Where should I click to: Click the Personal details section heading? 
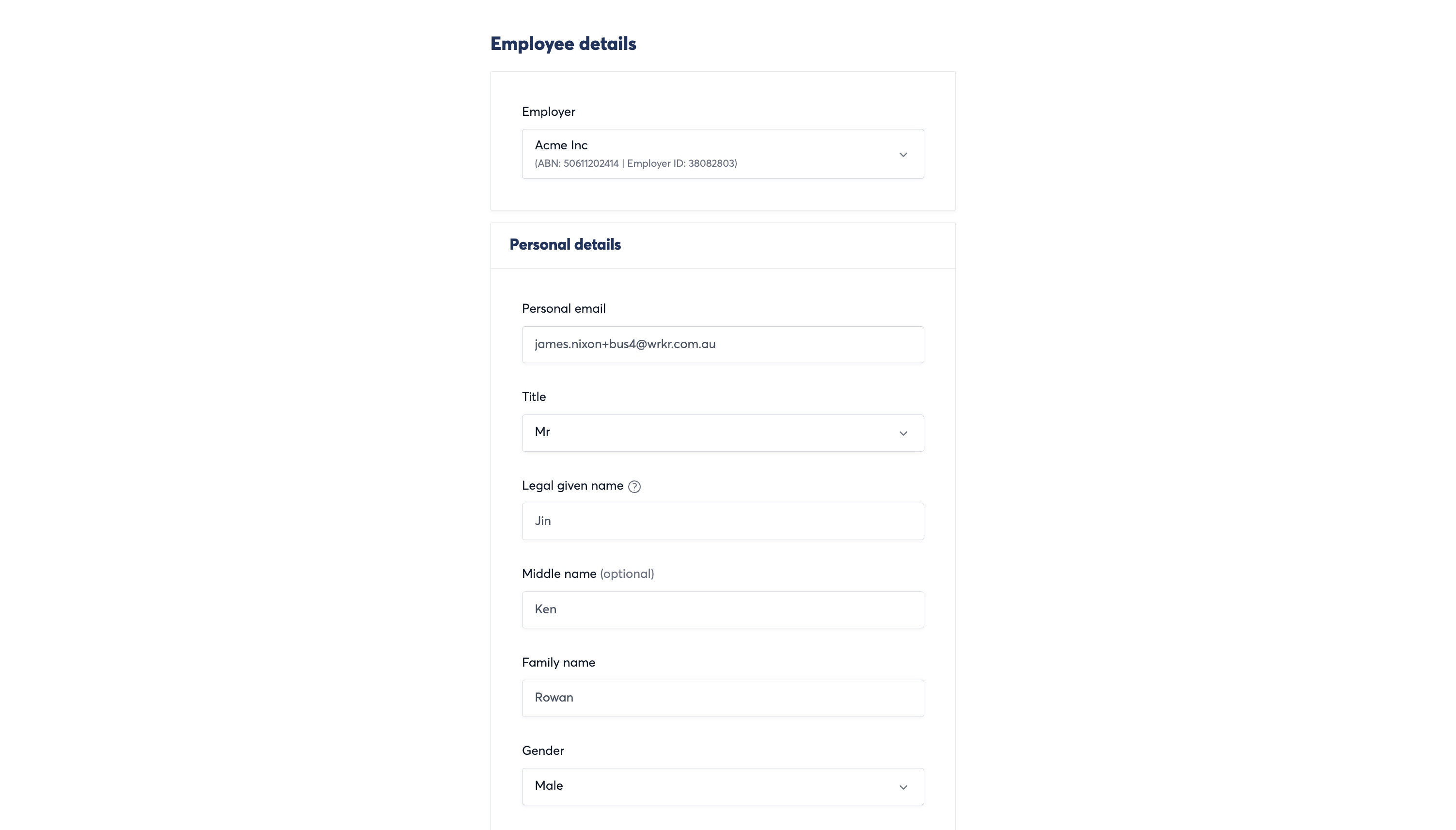coord(565,244)
